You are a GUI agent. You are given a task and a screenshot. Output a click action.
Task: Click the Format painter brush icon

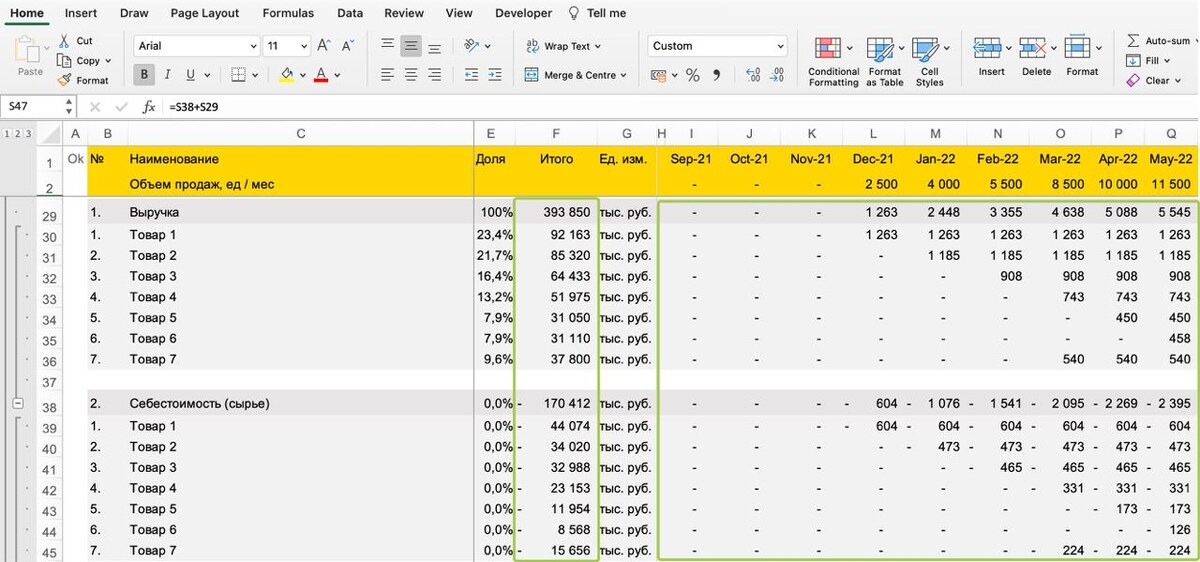(x=64, y=80)
